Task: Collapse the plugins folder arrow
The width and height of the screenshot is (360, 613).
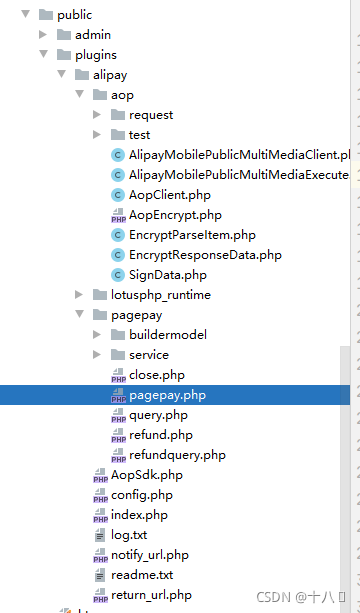Action: click(44, 54)
